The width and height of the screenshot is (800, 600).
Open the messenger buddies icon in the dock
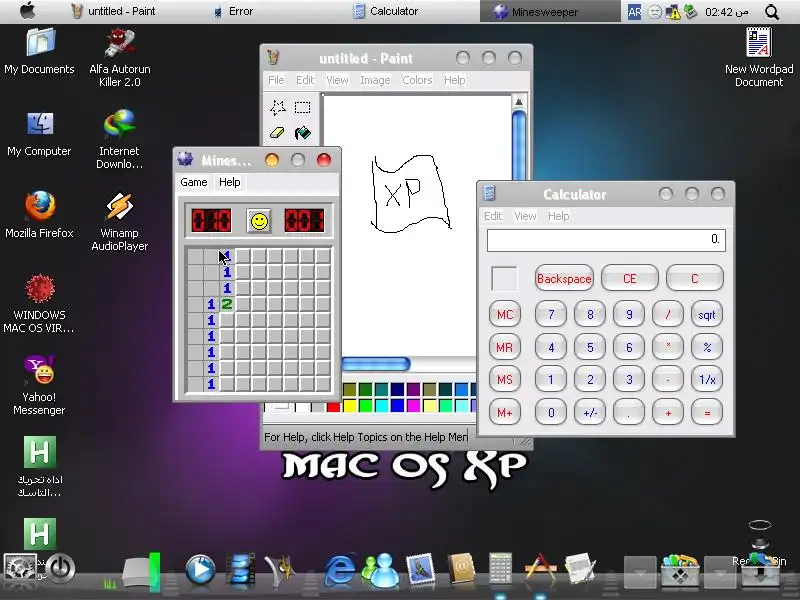381,569
